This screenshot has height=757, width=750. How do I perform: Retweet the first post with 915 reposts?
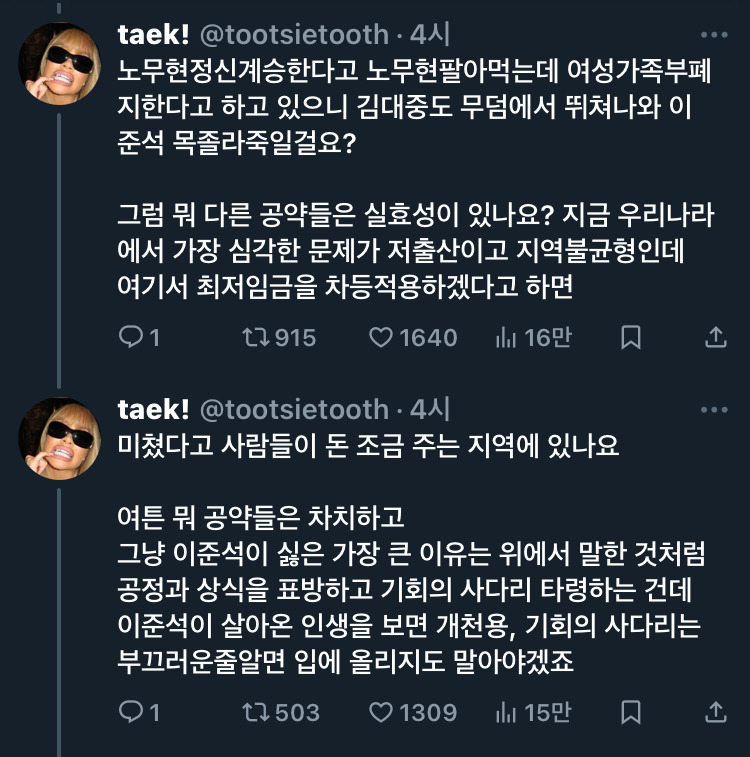pyautogui.click(x=258, y=338)
